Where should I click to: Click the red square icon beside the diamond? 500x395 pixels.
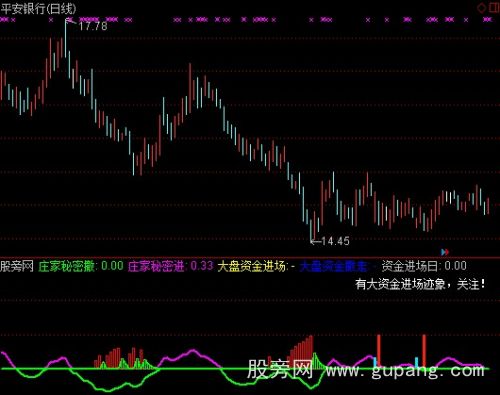(494, 8)
